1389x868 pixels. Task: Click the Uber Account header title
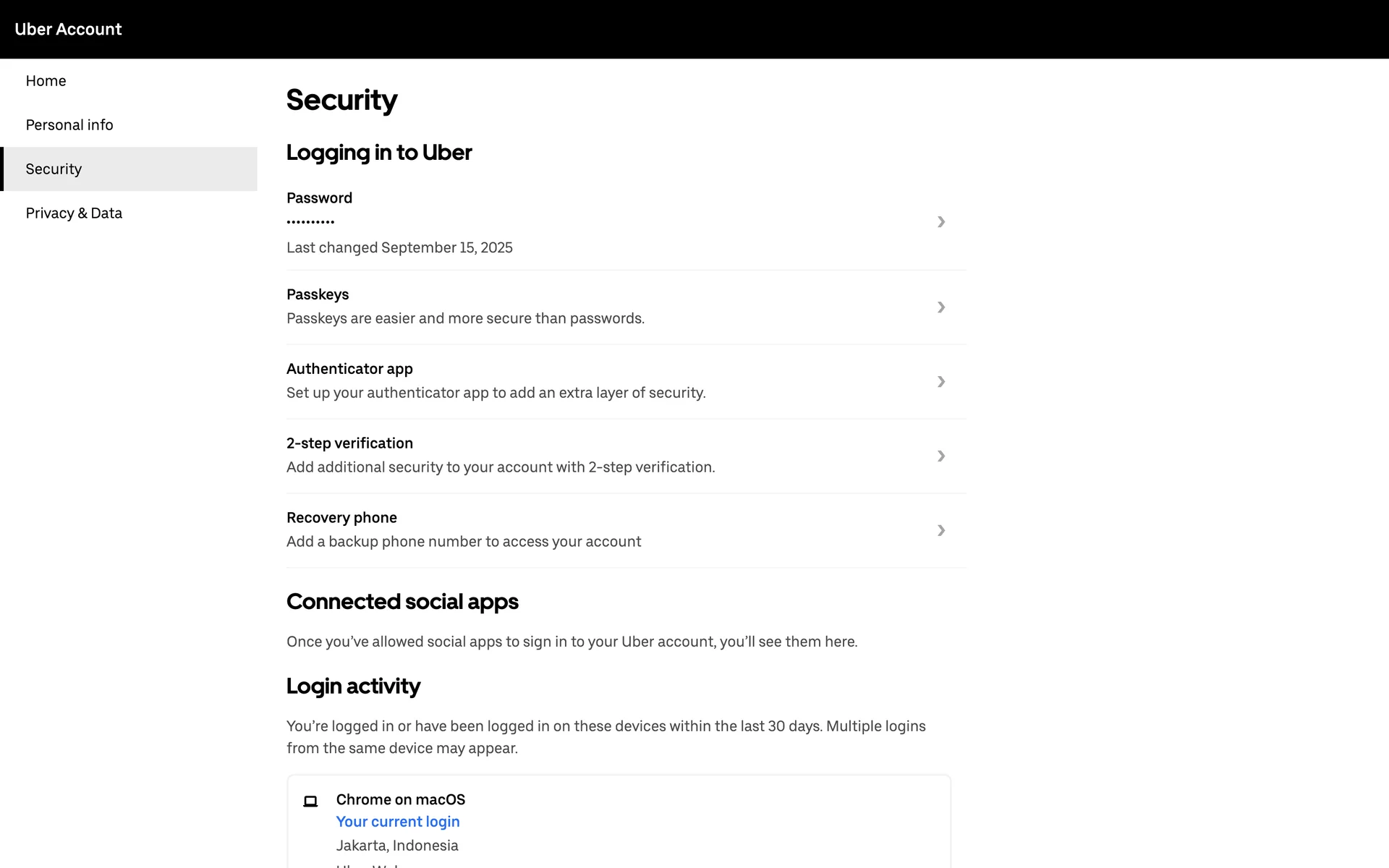(68, 30)
